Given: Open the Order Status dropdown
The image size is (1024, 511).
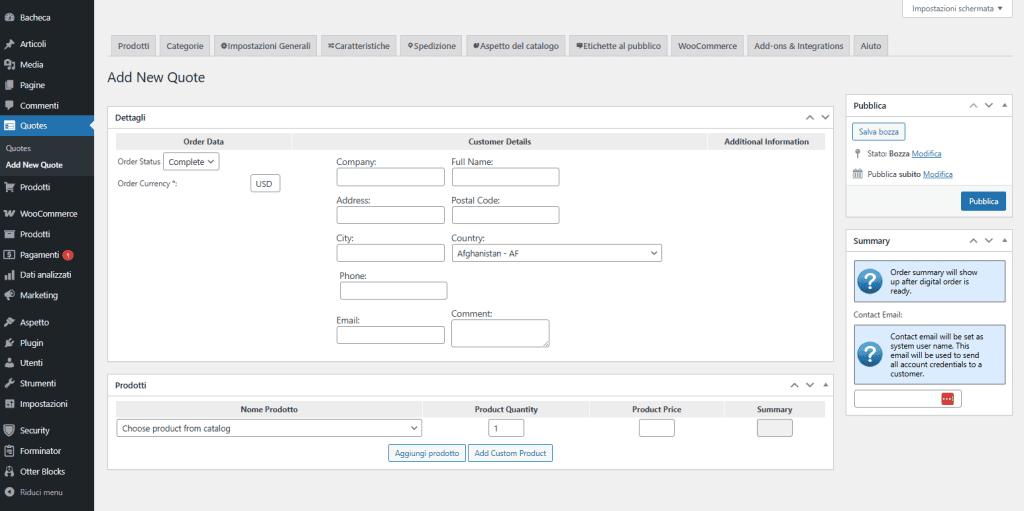Looking at the screenshot, I should (192, 161).
